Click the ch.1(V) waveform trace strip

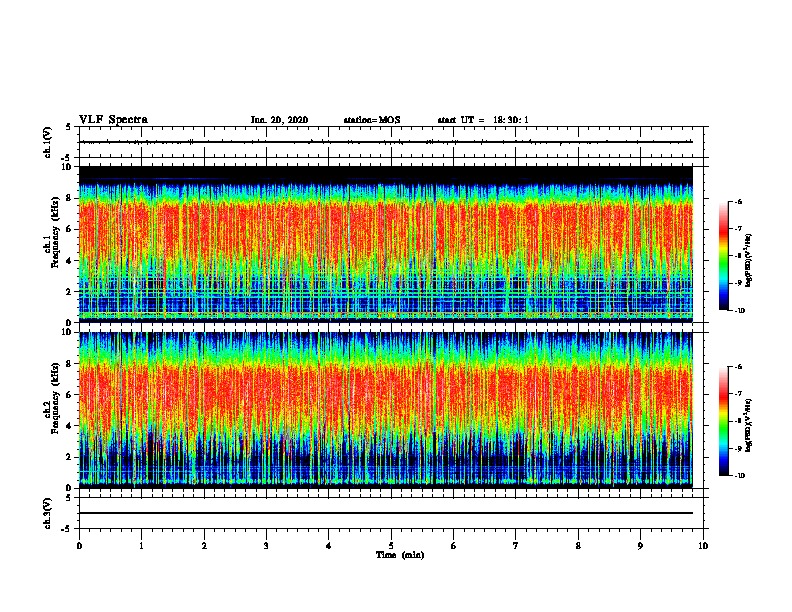[x=386, y=142]
